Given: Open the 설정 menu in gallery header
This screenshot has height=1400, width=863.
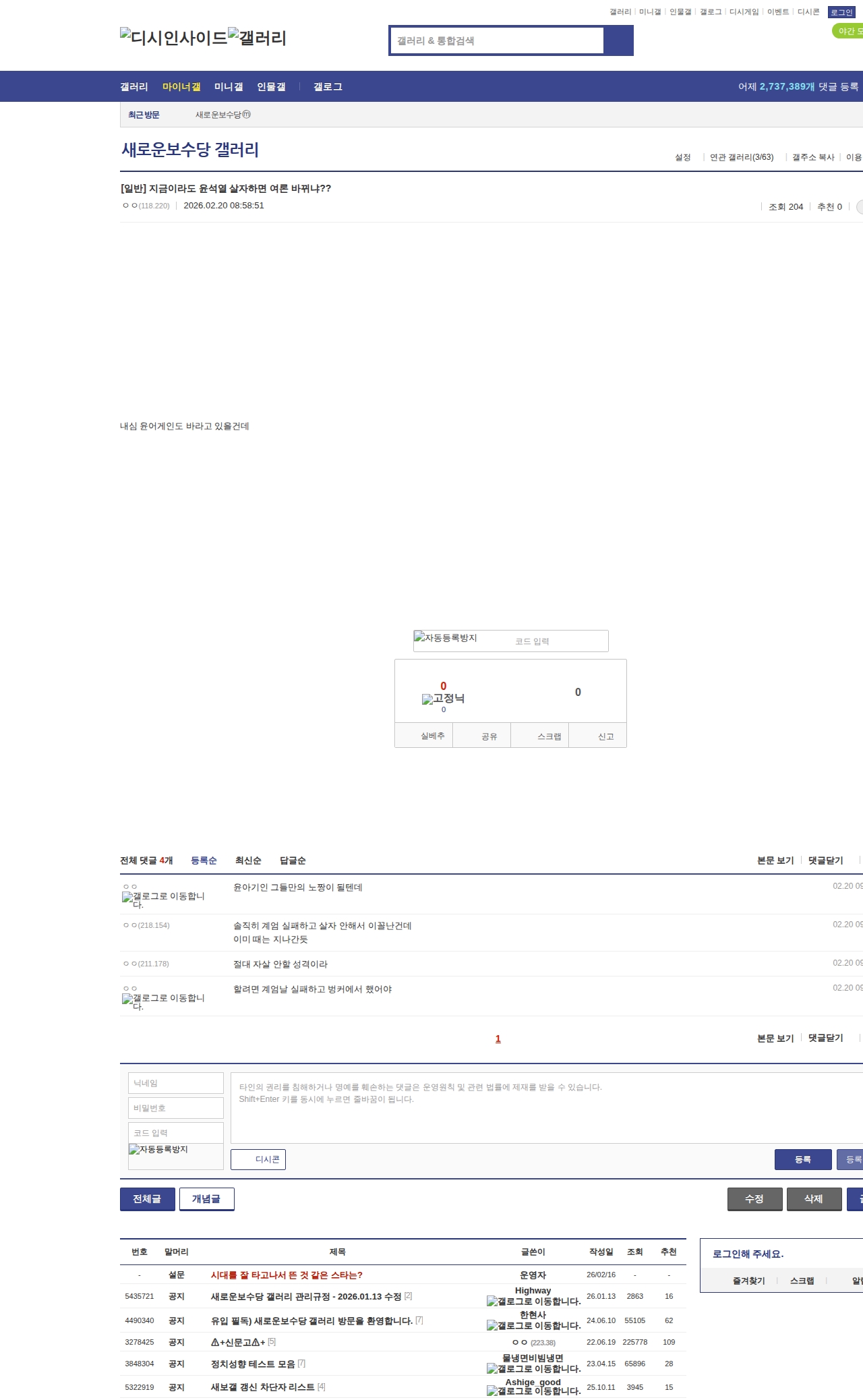Looking at the screenshot, I should click(682, 157).
